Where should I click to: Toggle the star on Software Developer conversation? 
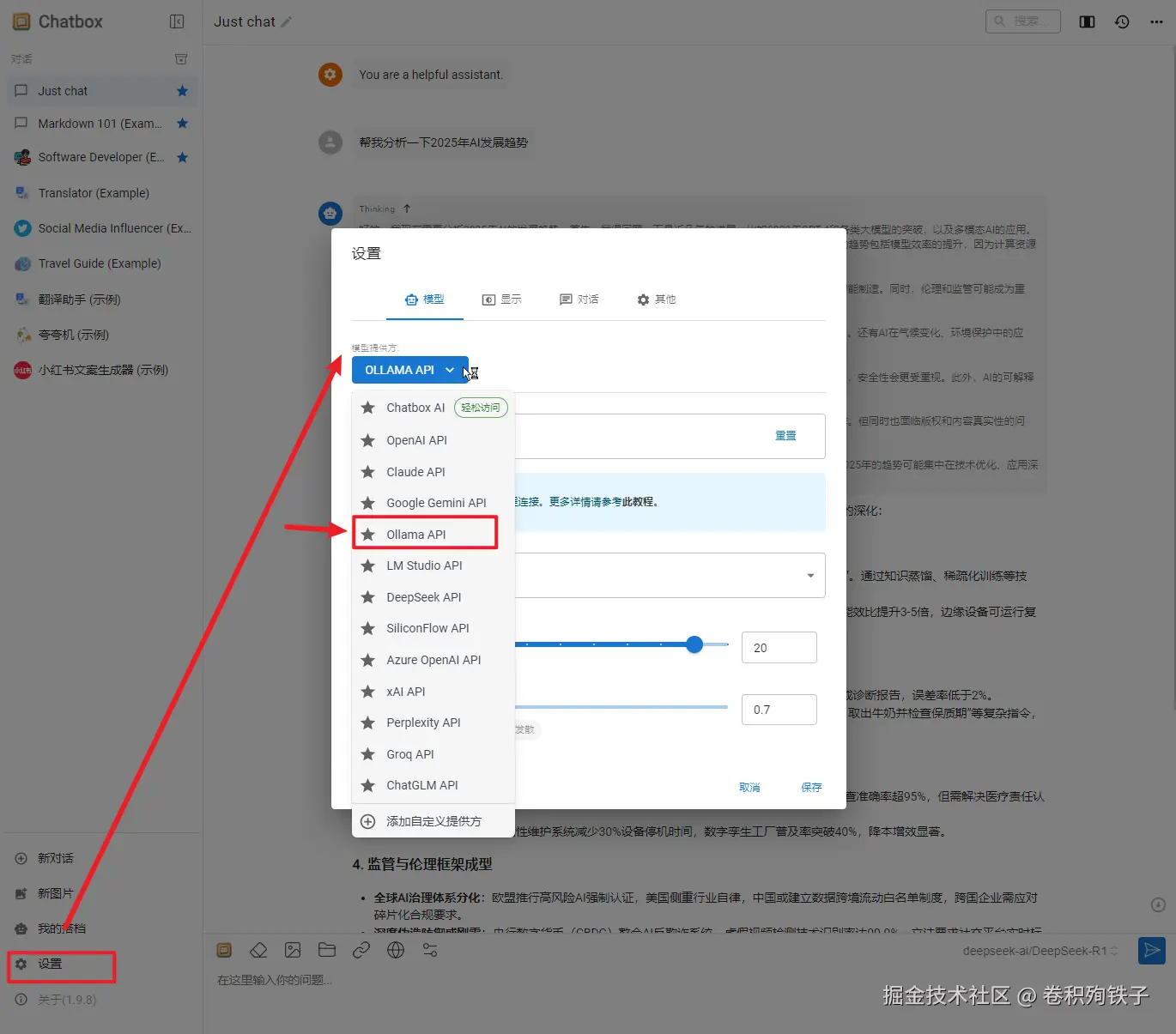coord(182,157)
